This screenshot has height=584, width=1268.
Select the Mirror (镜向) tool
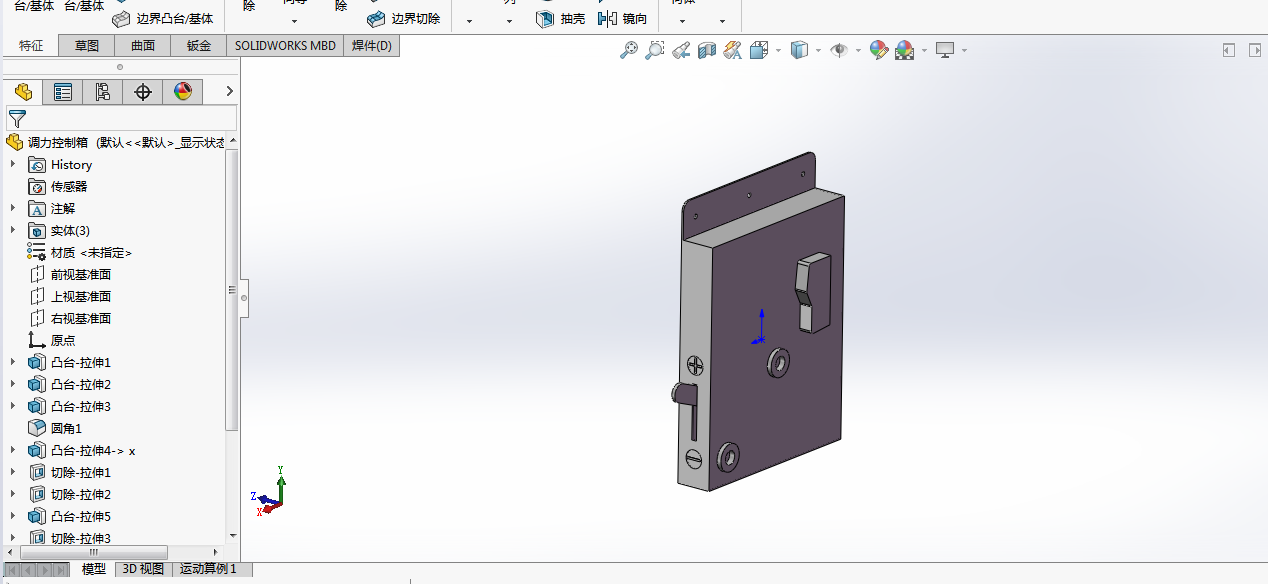point(622,19)
